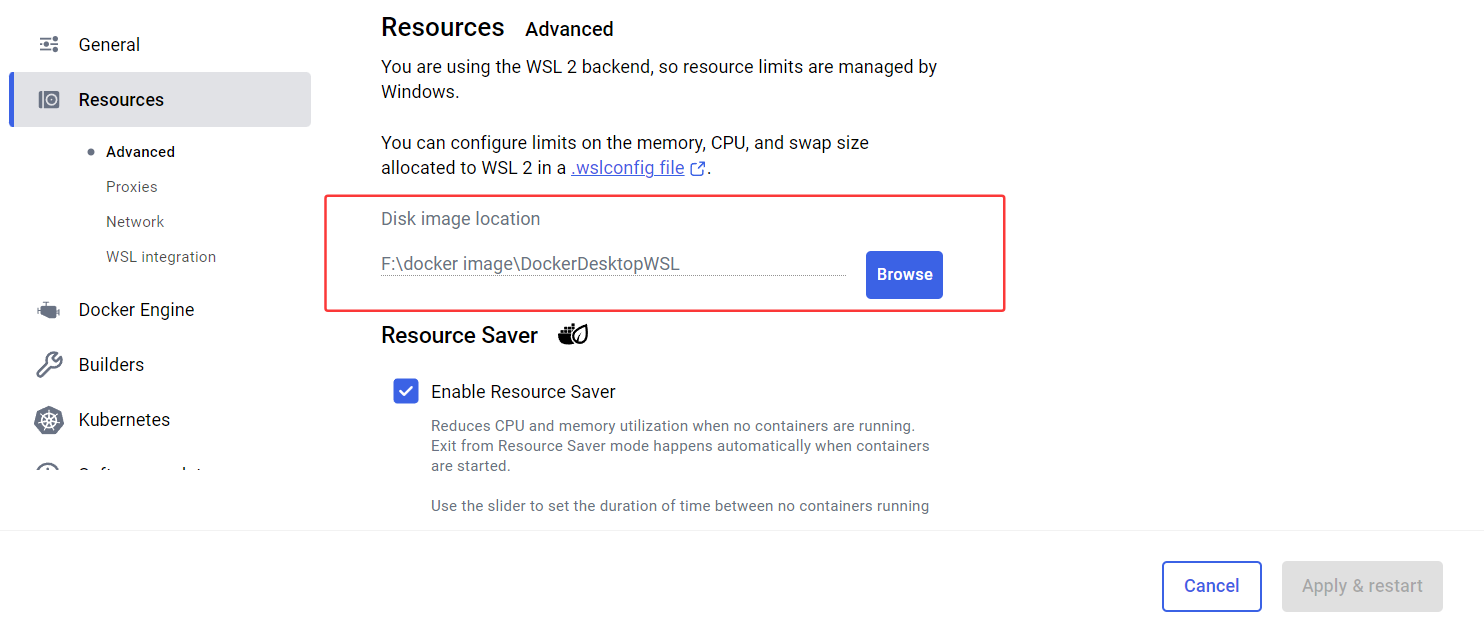Open the .wslconfig file link

coord(627,169)
